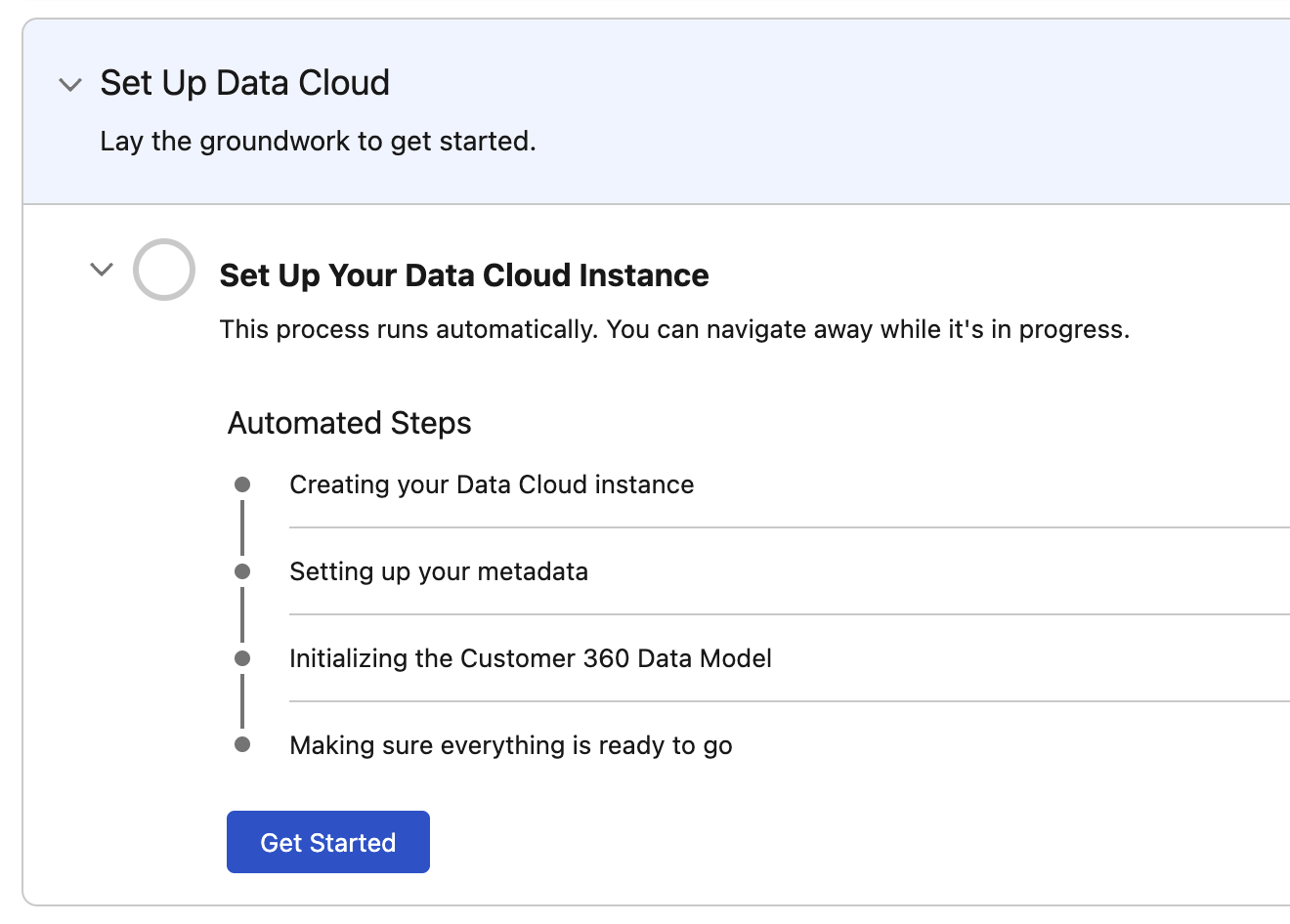Collapse the Set Up Data Cloud section chevron

pyautogui.click(x=69, y=85)
